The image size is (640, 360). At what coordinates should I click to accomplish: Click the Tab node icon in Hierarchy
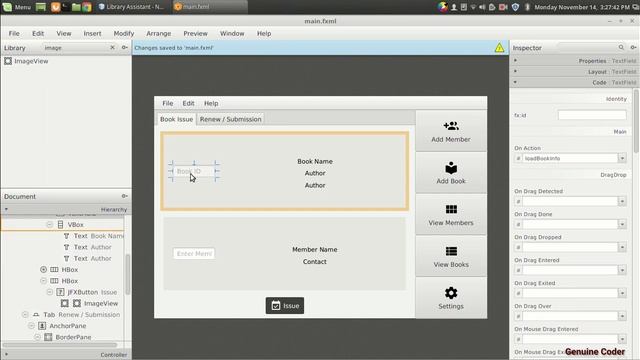point(36,314)
